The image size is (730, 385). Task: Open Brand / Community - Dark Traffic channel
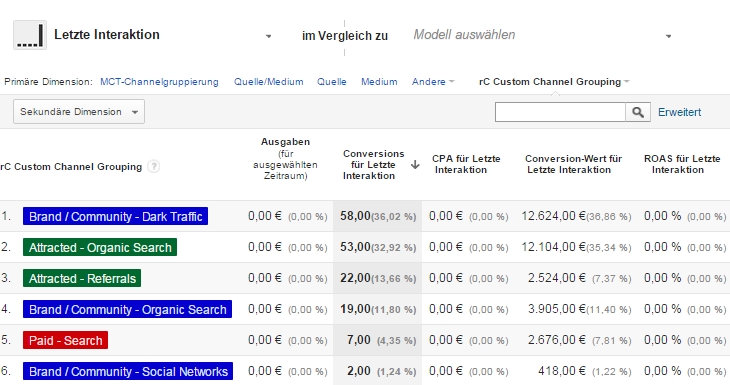pyautogui.click(x=115, y=216)
